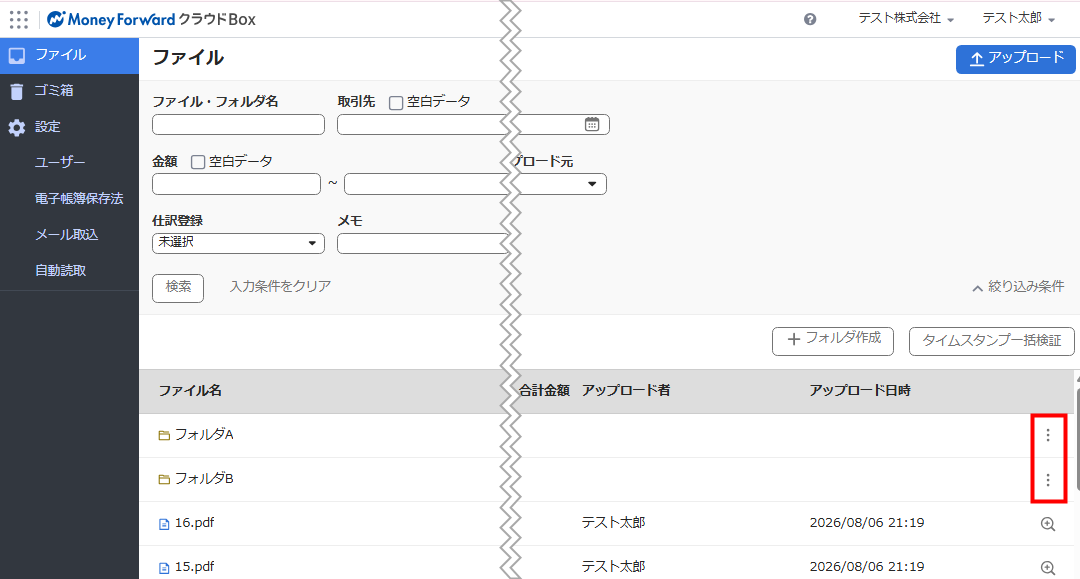
Task: Open file 15.pdf
Action: click(x=194, y=567)
